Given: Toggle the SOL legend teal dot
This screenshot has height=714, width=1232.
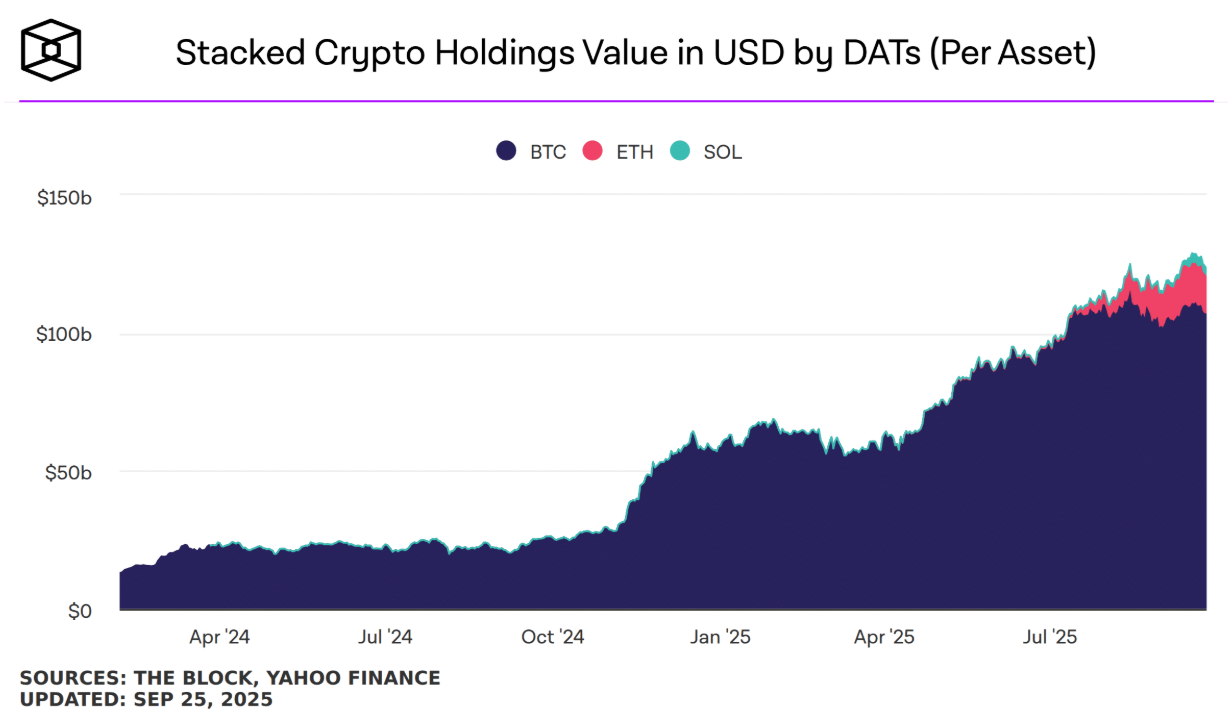Looking at the screenshot, I should tap(680, 152).
